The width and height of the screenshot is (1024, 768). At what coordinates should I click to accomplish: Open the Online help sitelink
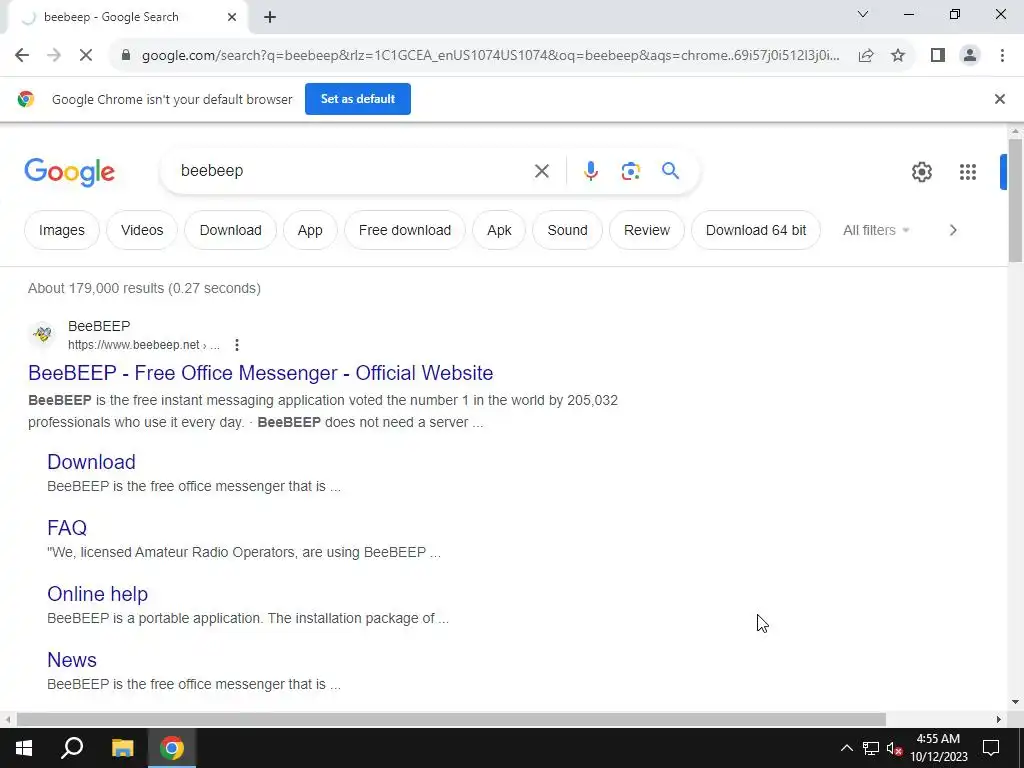tap(97, 594)
